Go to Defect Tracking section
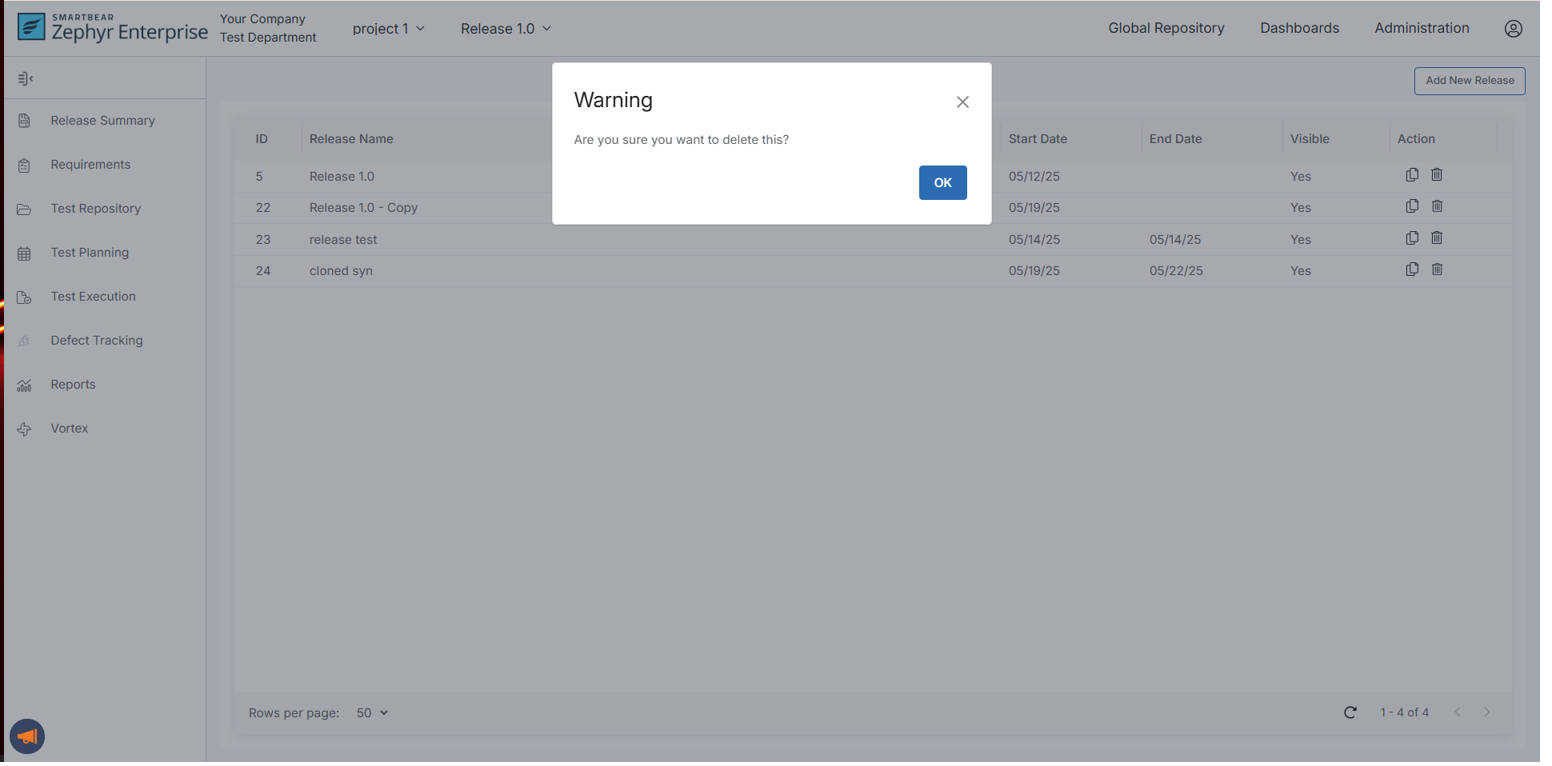1552x766 pixels. [x=96, y=341]
